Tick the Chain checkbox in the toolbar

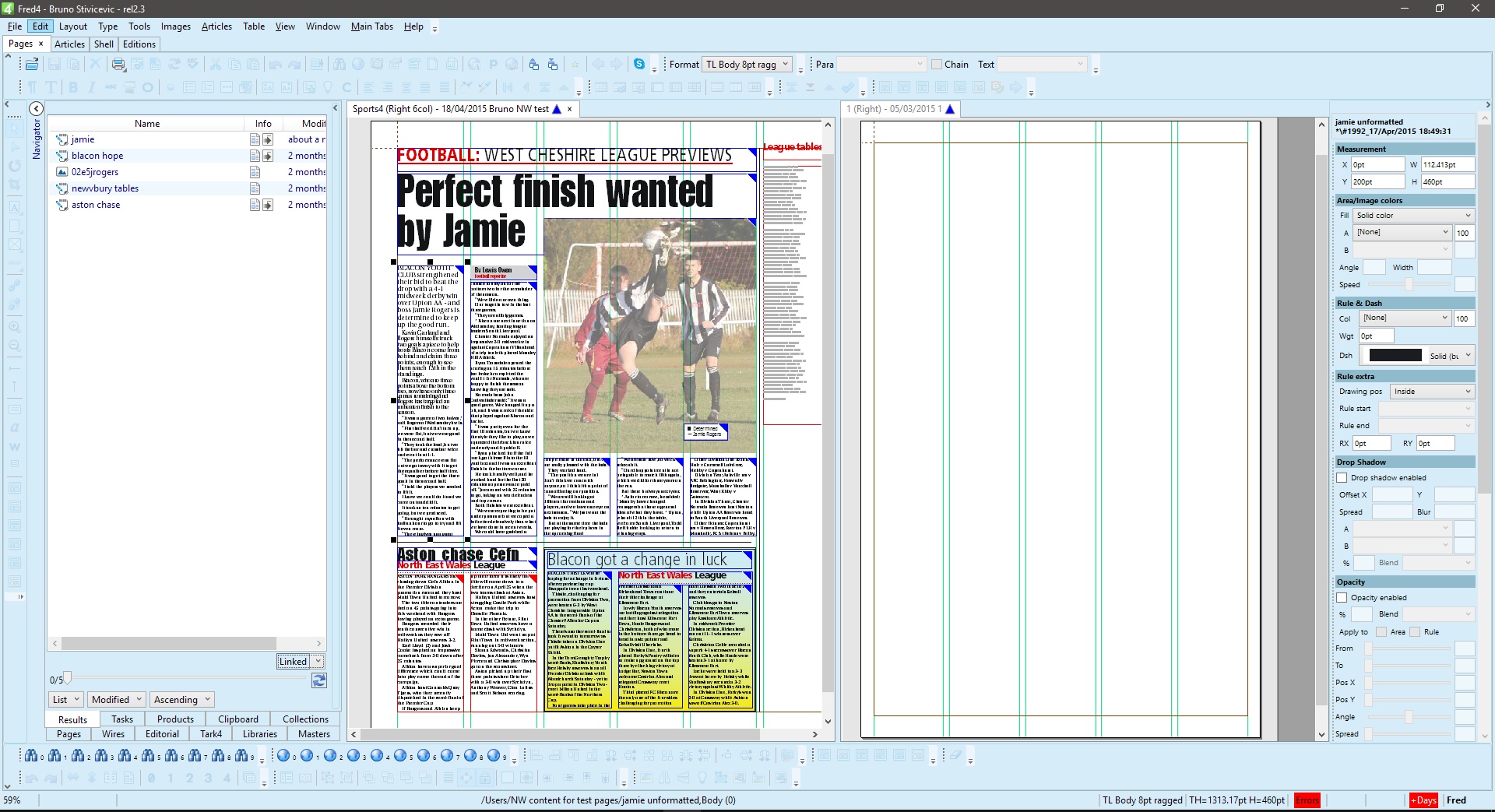[x=937, y=65]
